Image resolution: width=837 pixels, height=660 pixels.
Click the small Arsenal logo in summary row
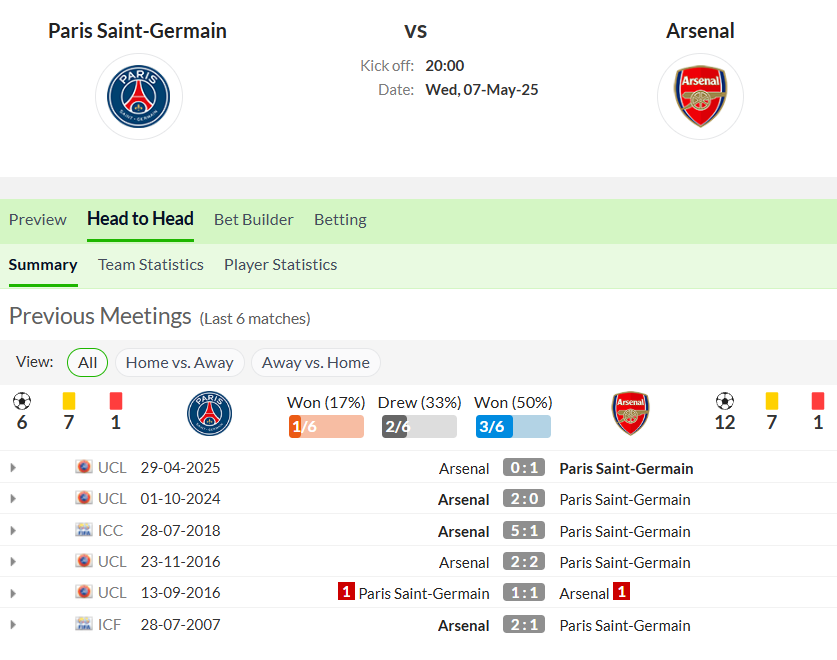tap(630, 413)
